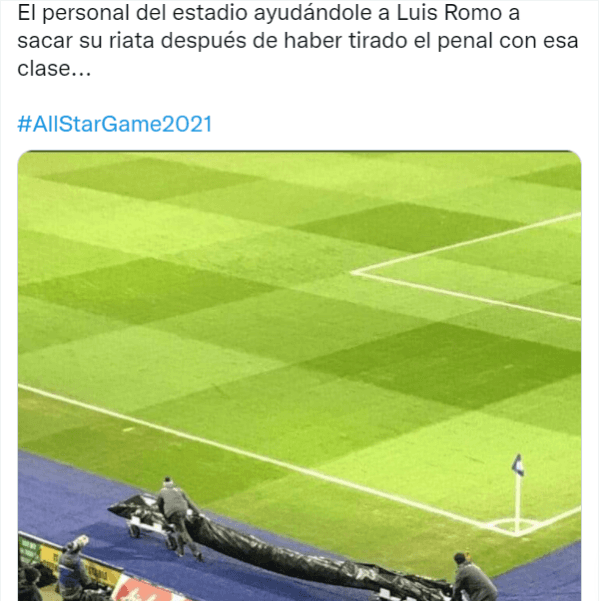Click the tweet text mentioning Luis Romo
600x601 pixels.
298,41
